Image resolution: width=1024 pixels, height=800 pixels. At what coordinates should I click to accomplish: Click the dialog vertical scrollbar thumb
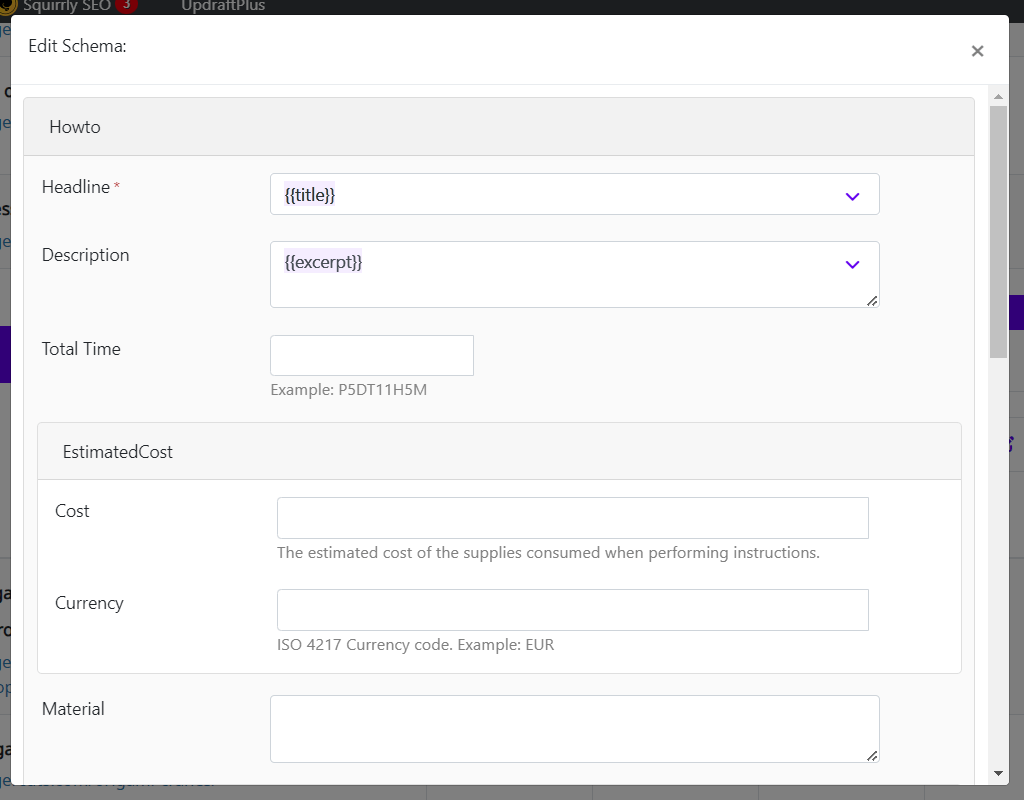coord(998,231)
